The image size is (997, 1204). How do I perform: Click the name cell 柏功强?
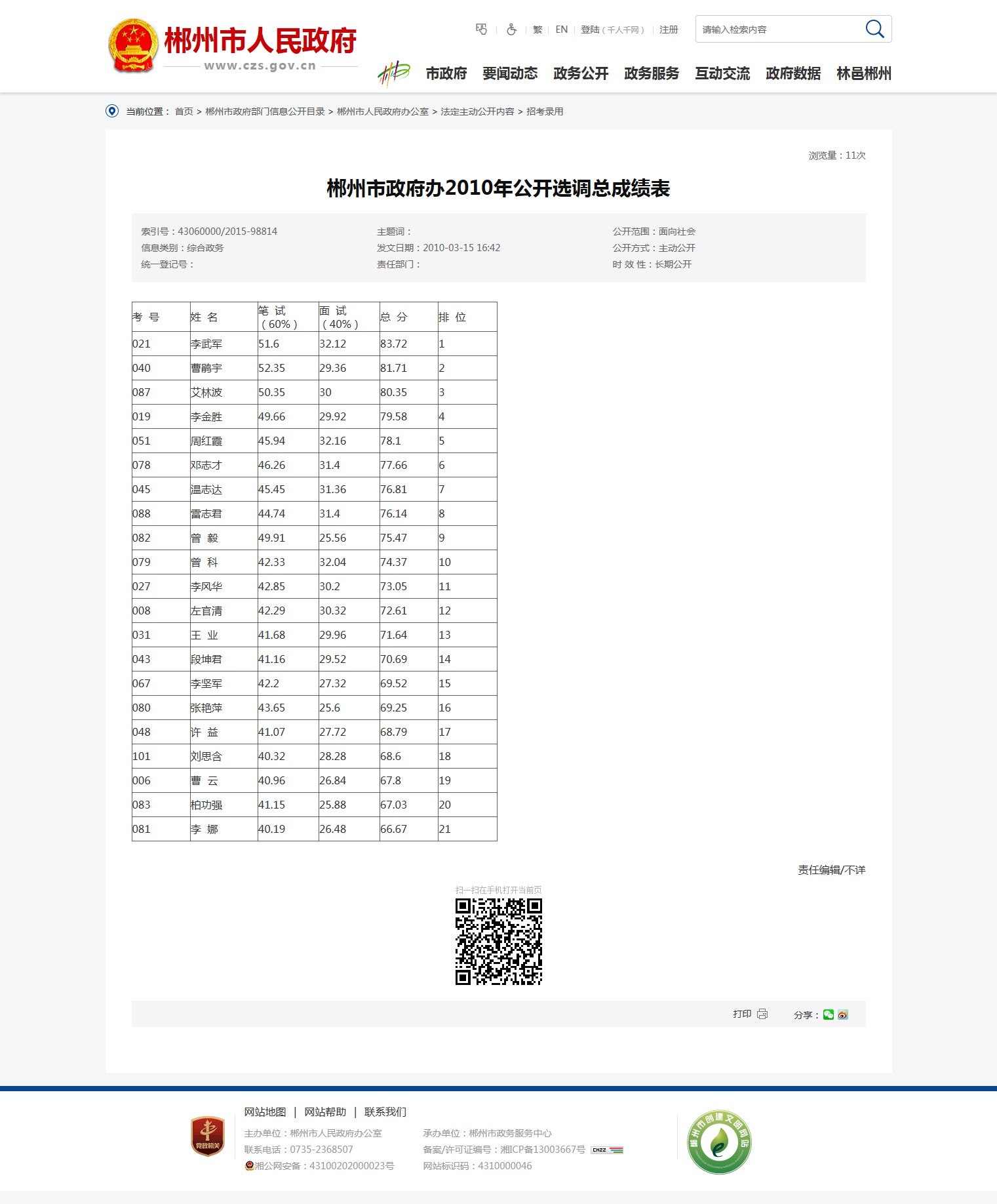coord(206,805)
